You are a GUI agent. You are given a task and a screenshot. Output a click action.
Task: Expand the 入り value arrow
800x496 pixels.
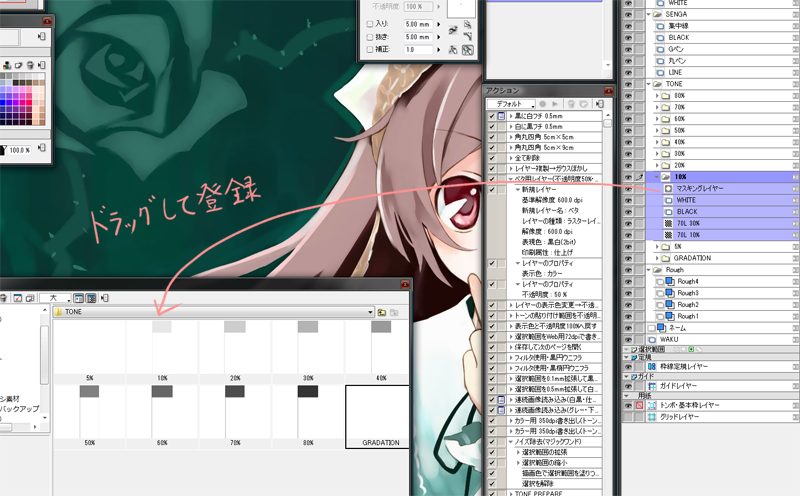[438, 24]
